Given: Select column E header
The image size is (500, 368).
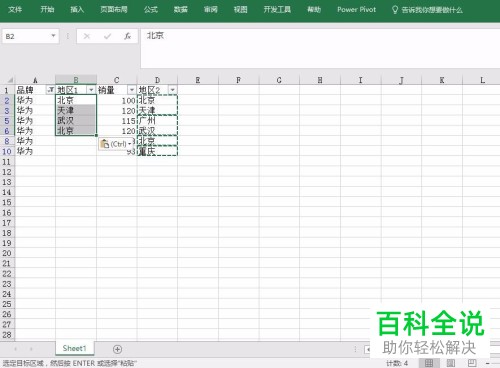Looking at the screenshot, I should click(x=198, y=80).
